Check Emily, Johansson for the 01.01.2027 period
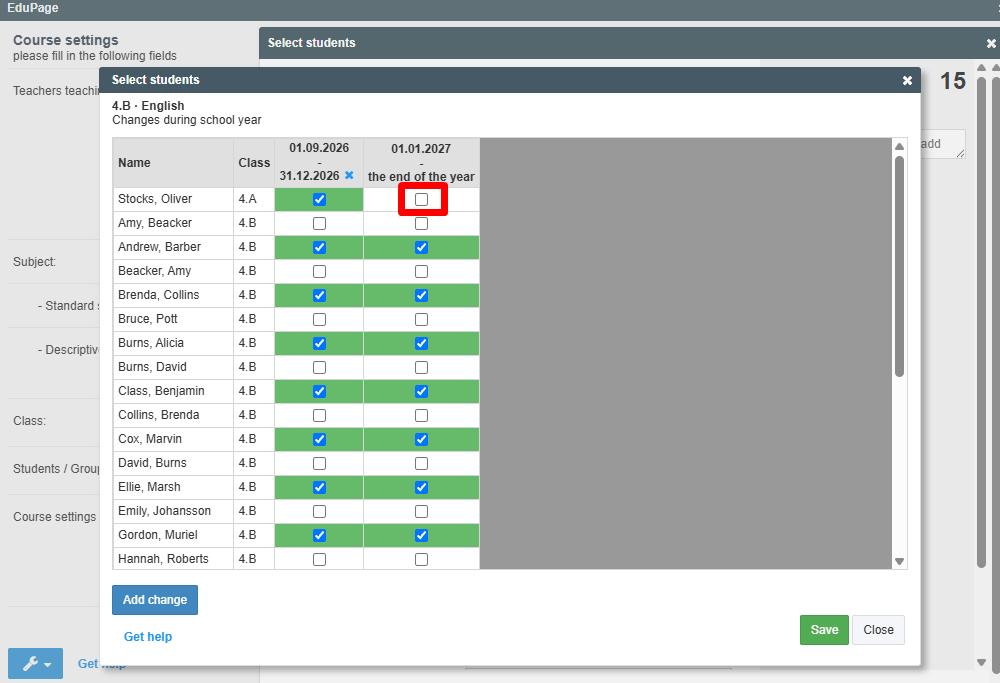 pyautogui.click(x=422, y=511)
